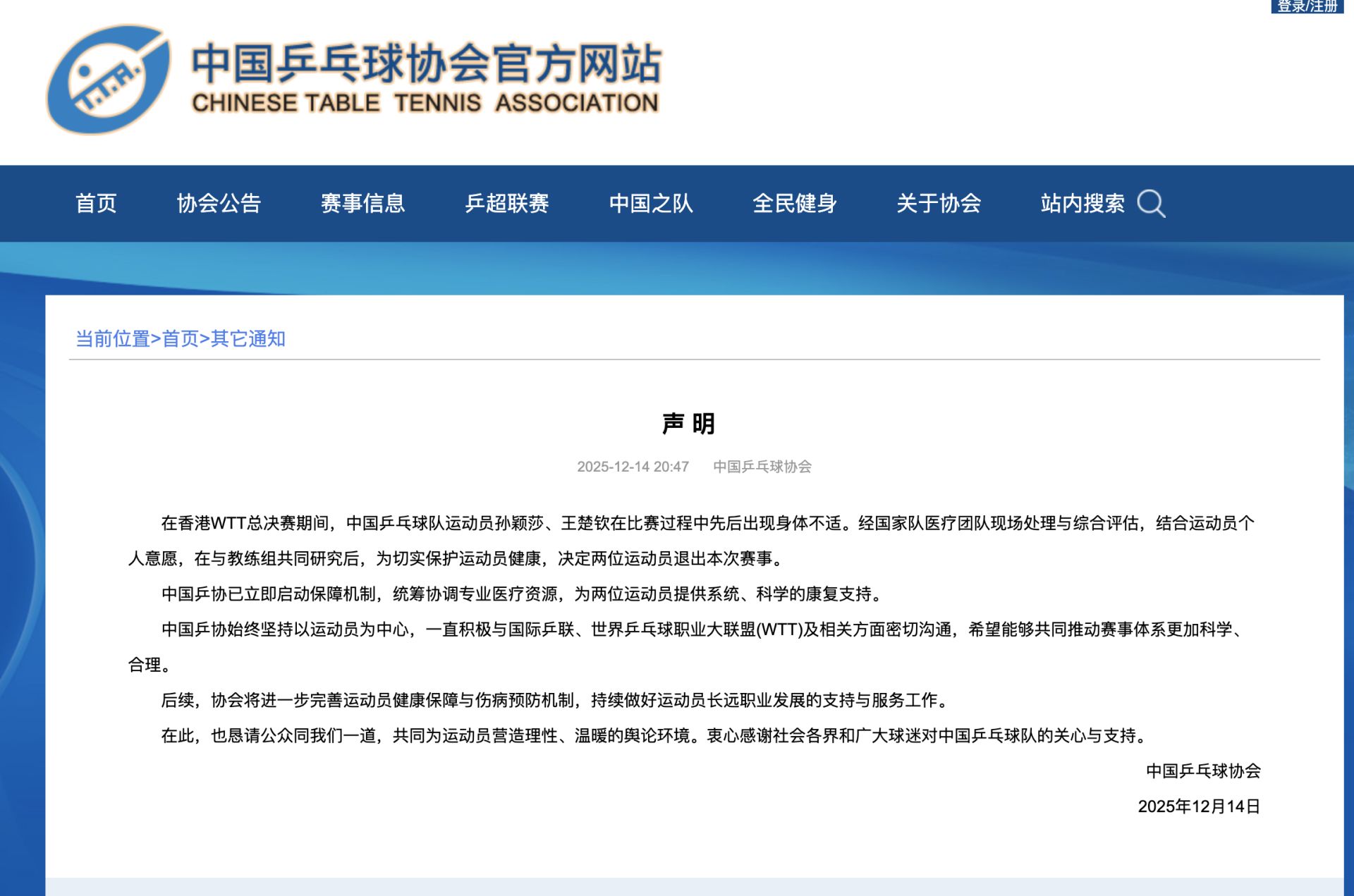The width and height of the screenshot is (1354, 896).
Task: Click 首页 in the breadcrumb trail
Action: (181, 338)
